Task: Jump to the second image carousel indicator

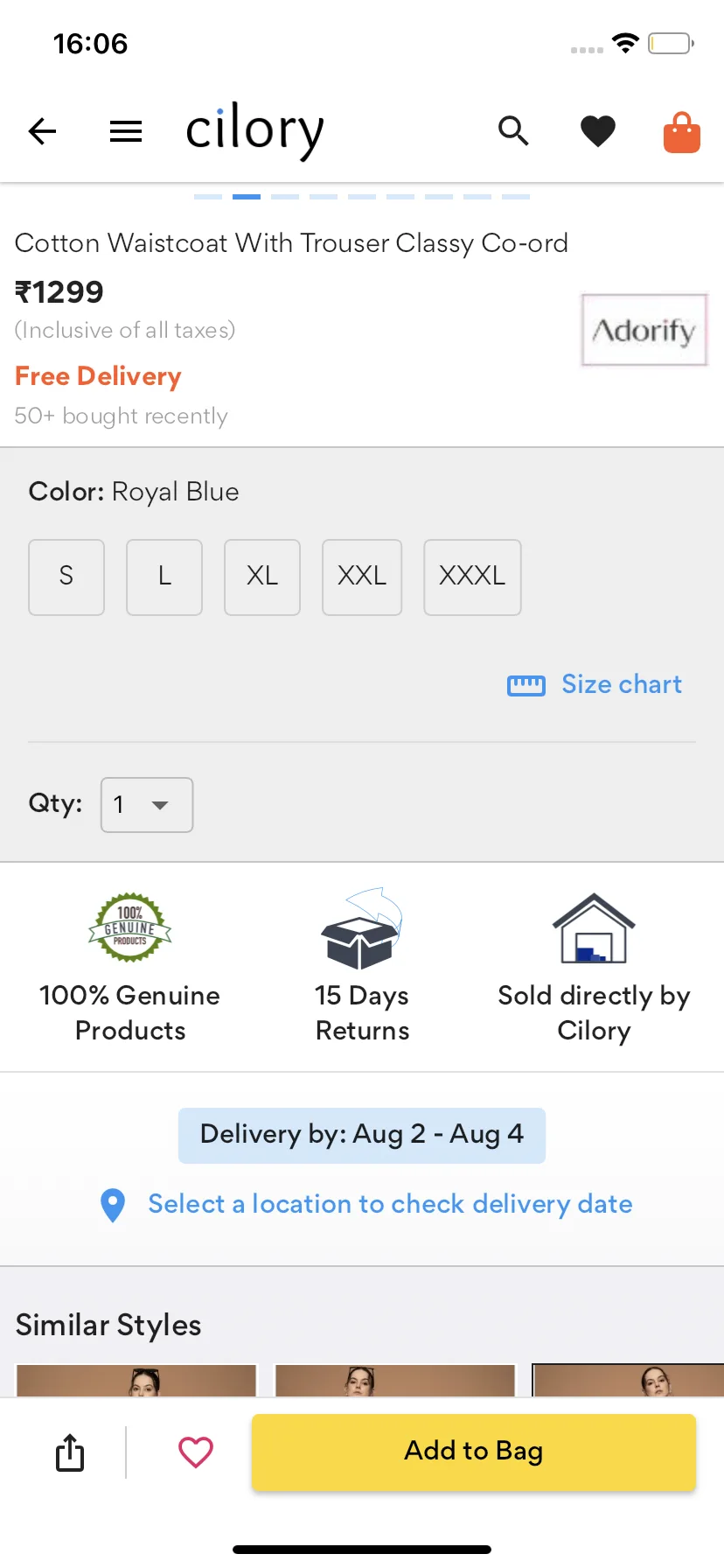Action: 247,197
